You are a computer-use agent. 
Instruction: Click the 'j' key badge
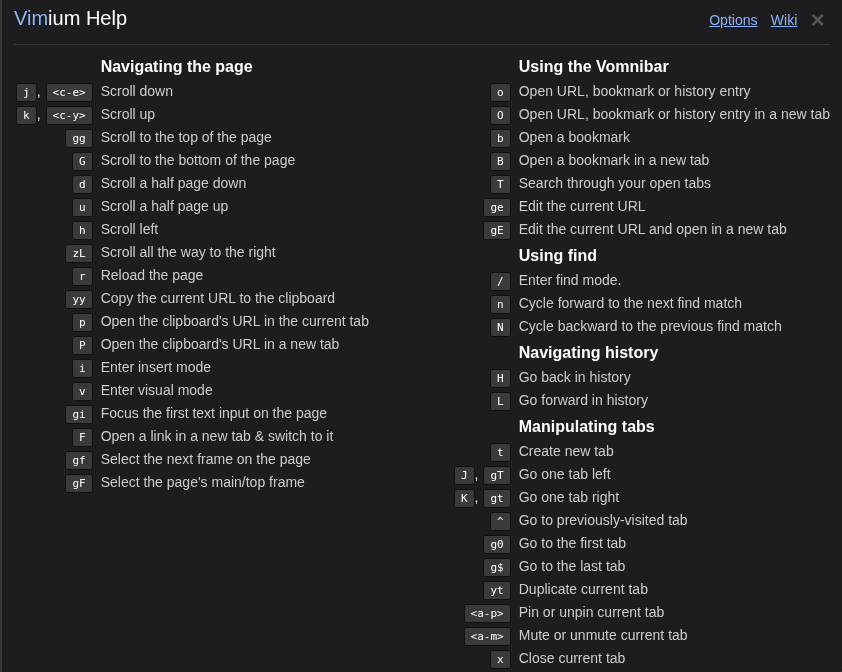26,92
